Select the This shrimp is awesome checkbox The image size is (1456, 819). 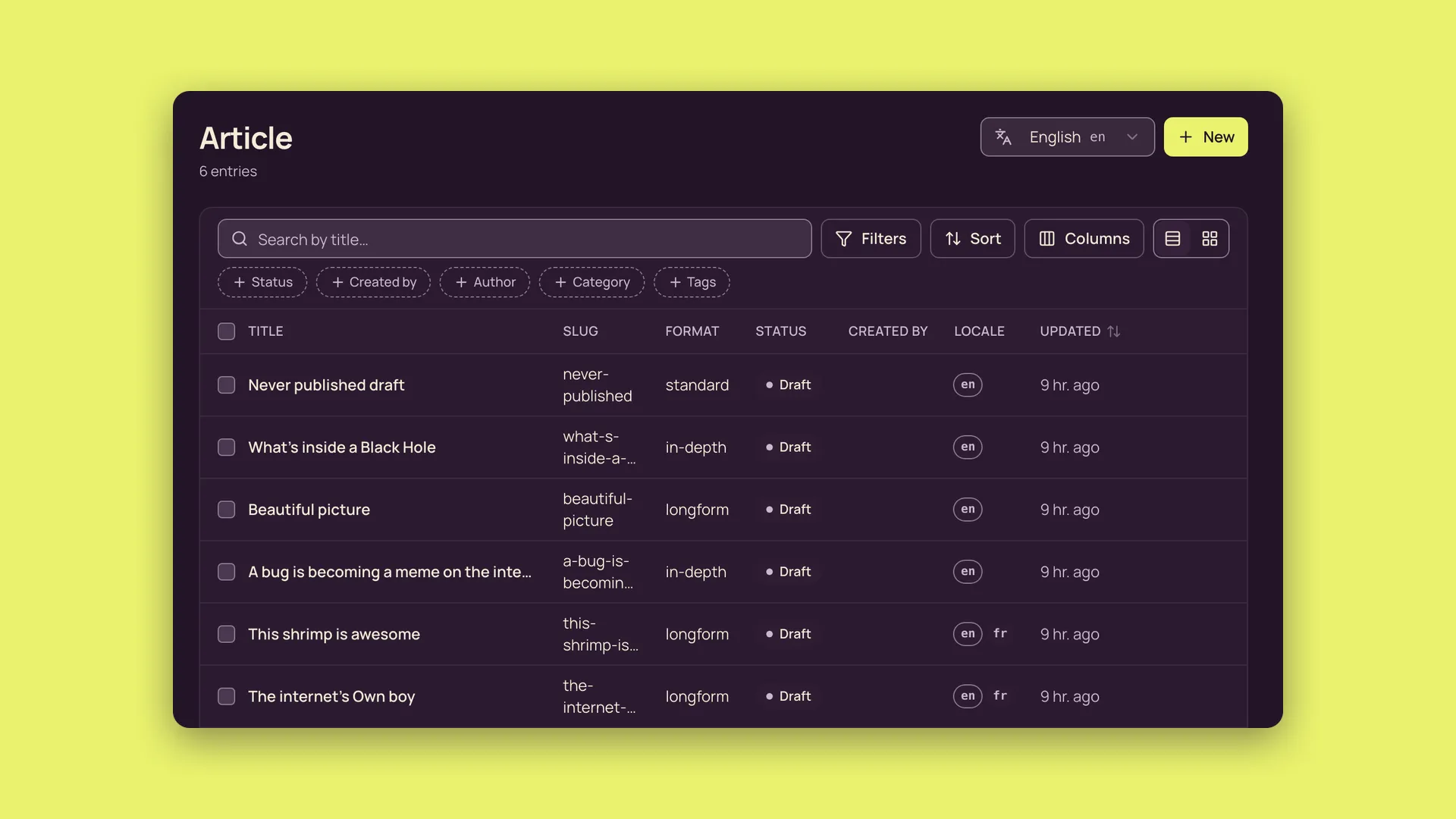[226, 634]
